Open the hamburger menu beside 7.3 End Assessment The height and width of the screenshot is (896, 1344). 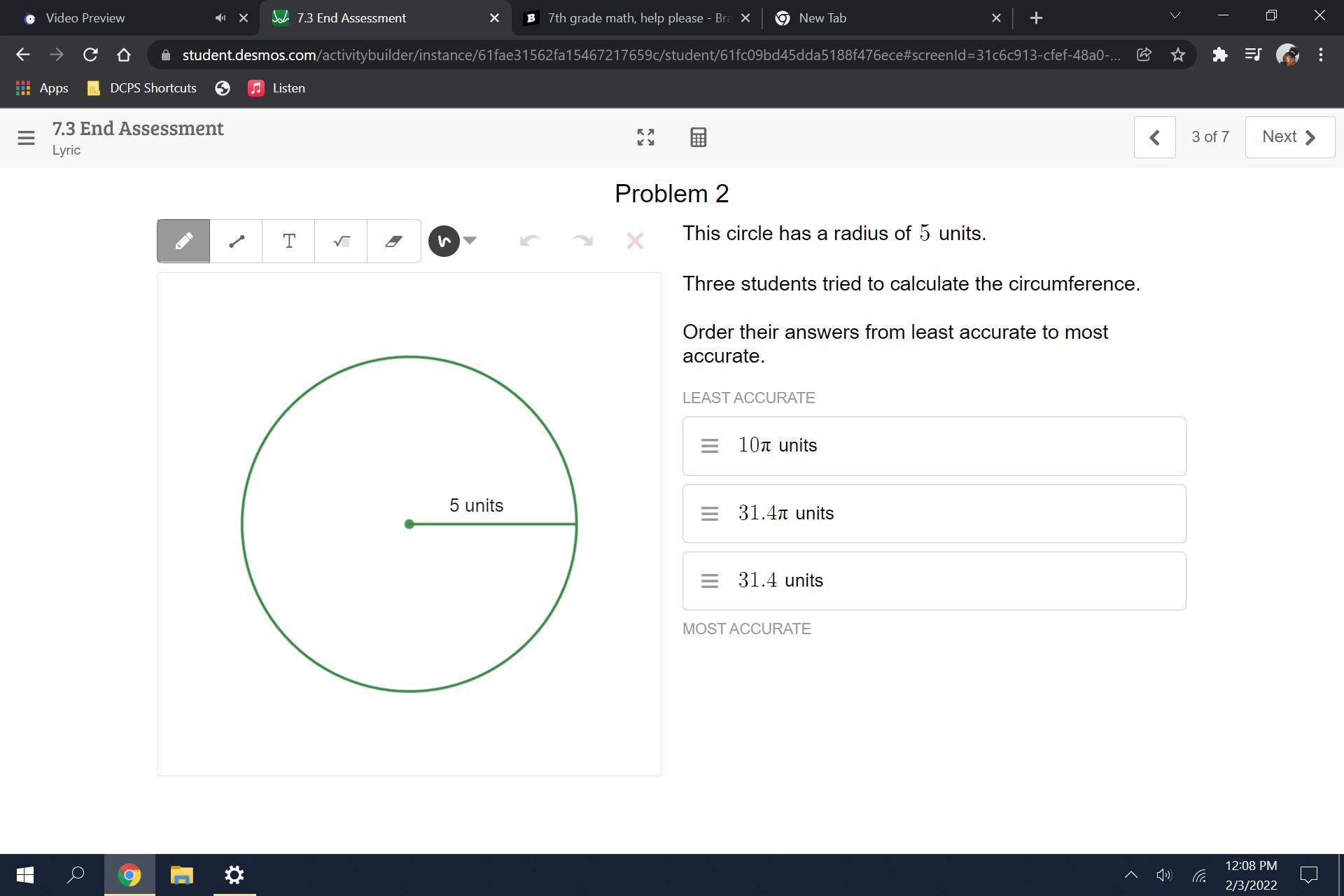26,138
